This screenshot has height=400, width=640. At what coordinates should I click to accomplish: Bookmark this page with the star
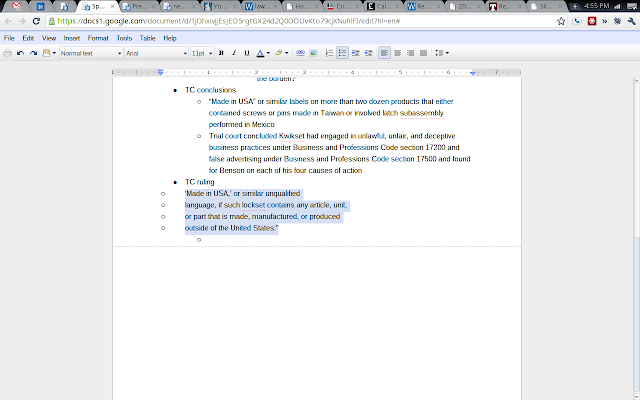pos(561,21)
